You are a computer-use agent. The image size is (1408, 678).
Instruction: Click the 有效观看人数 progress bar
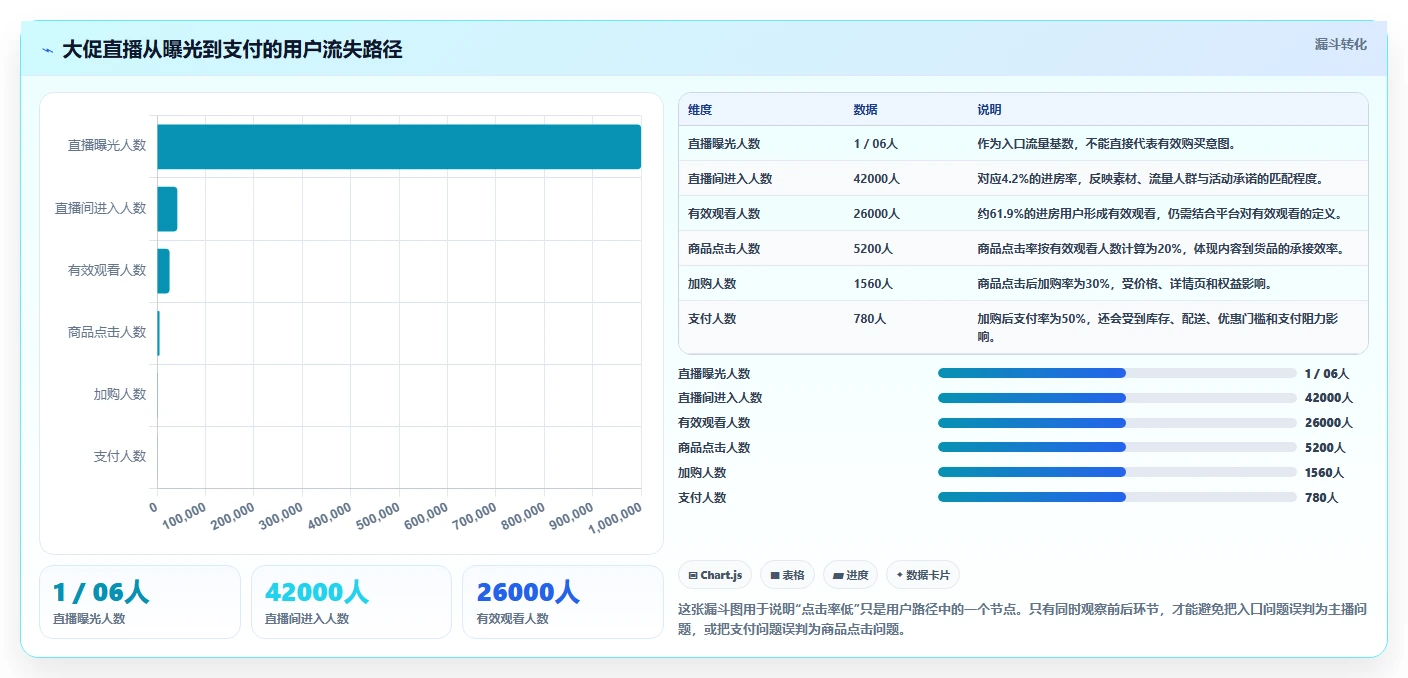[1117, 423]
